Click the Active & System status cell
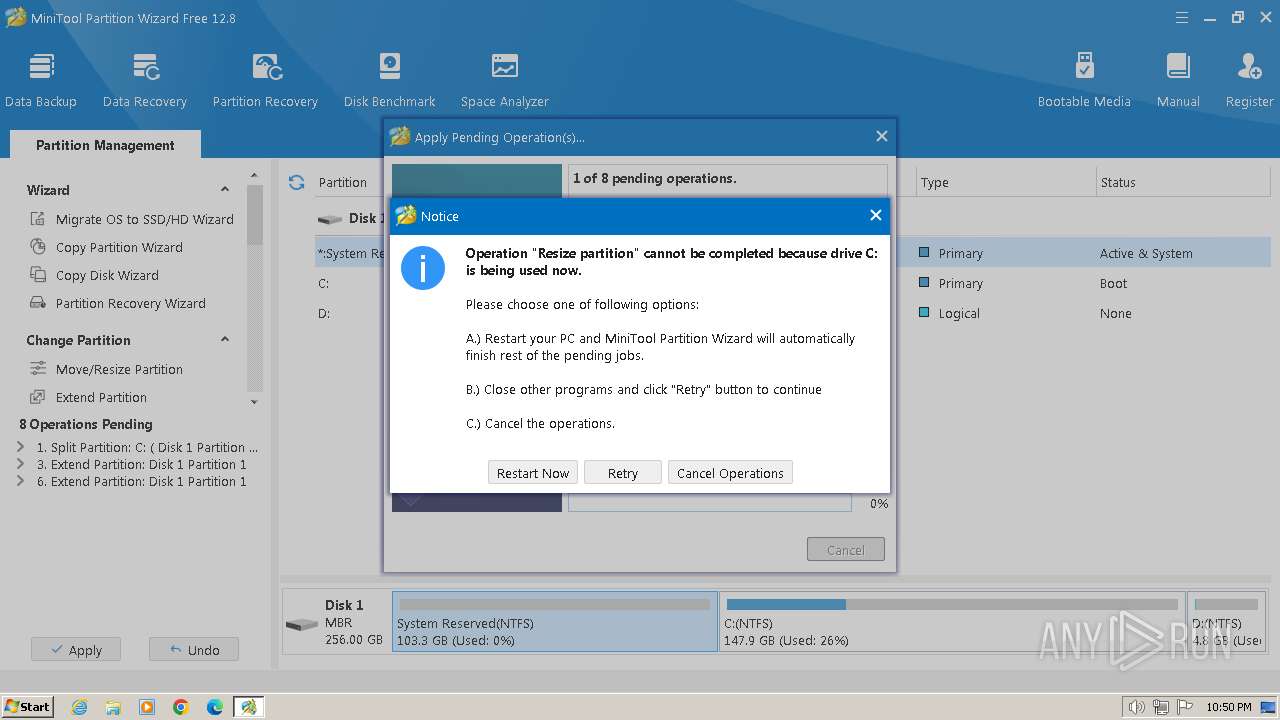This screenshot has width=1280, height=720. pyautogui.click(x=1146, y=253)
